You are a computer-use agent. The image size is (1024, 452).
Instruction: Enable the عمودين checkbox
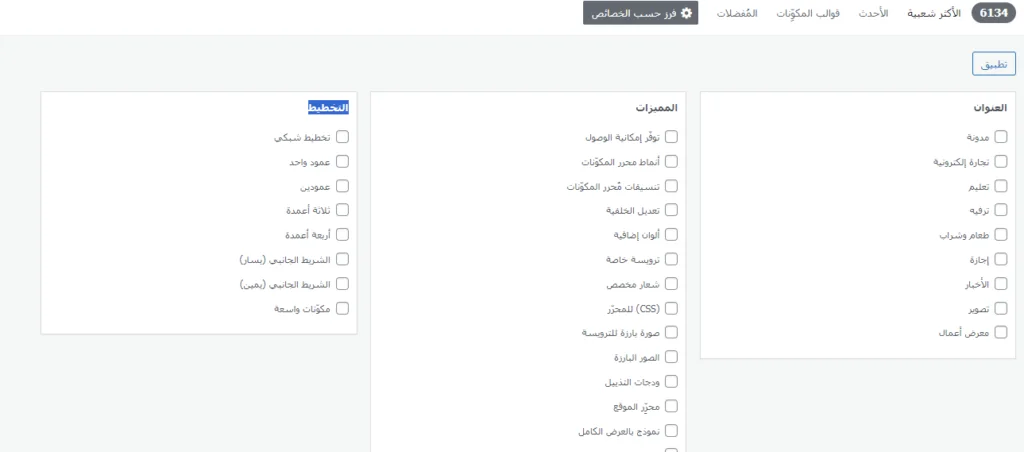(342, 186)
